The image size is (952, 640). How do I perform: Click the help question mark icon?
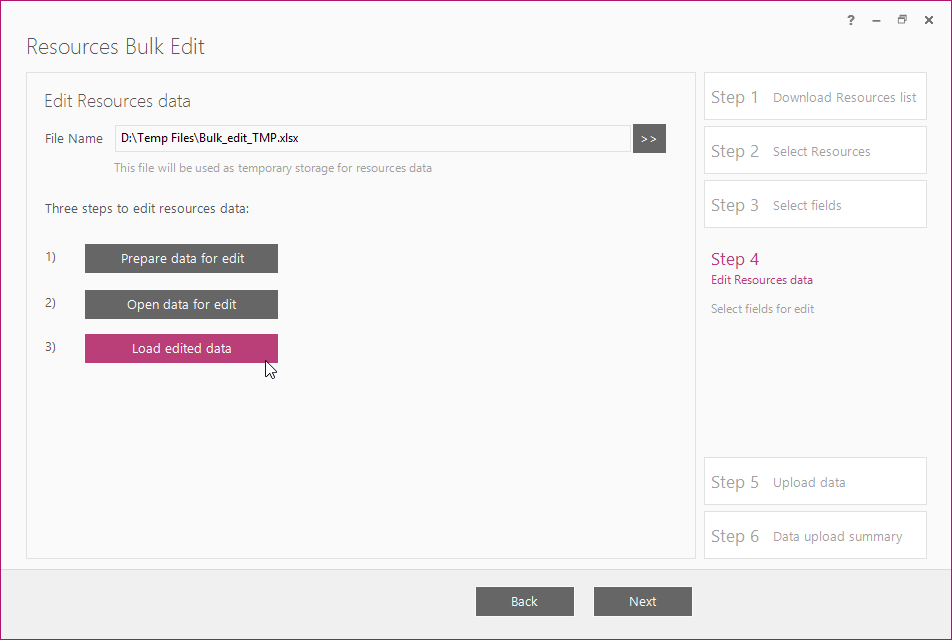[x=851, y=20]
